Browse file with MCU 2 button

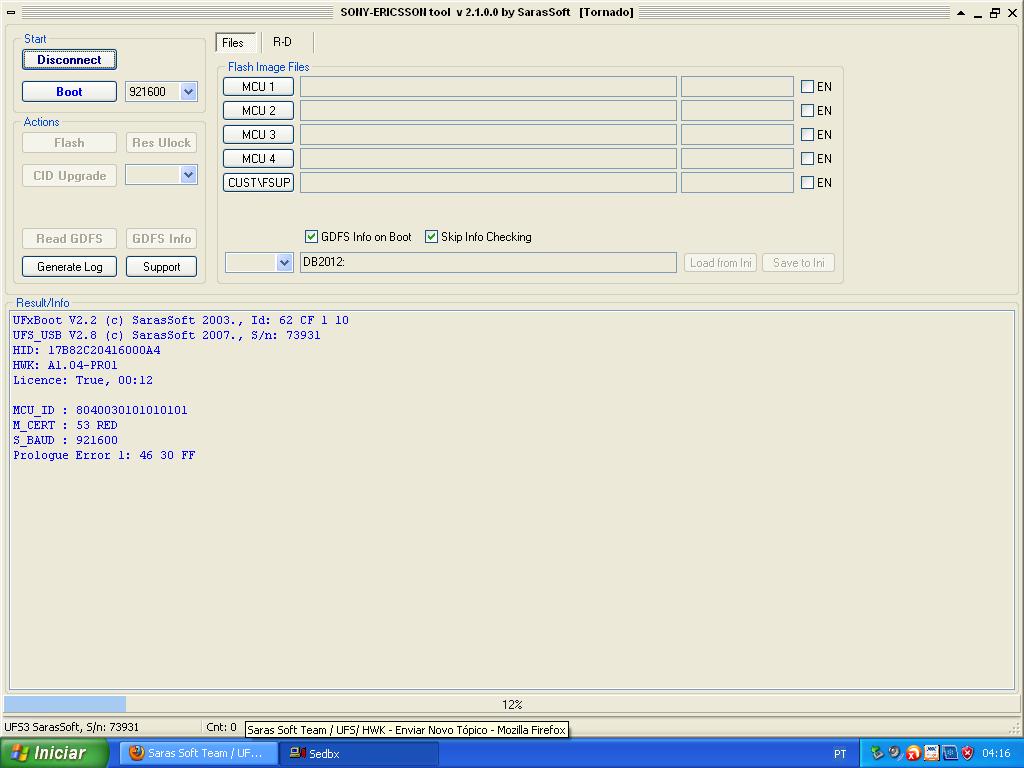click(259, 110)
